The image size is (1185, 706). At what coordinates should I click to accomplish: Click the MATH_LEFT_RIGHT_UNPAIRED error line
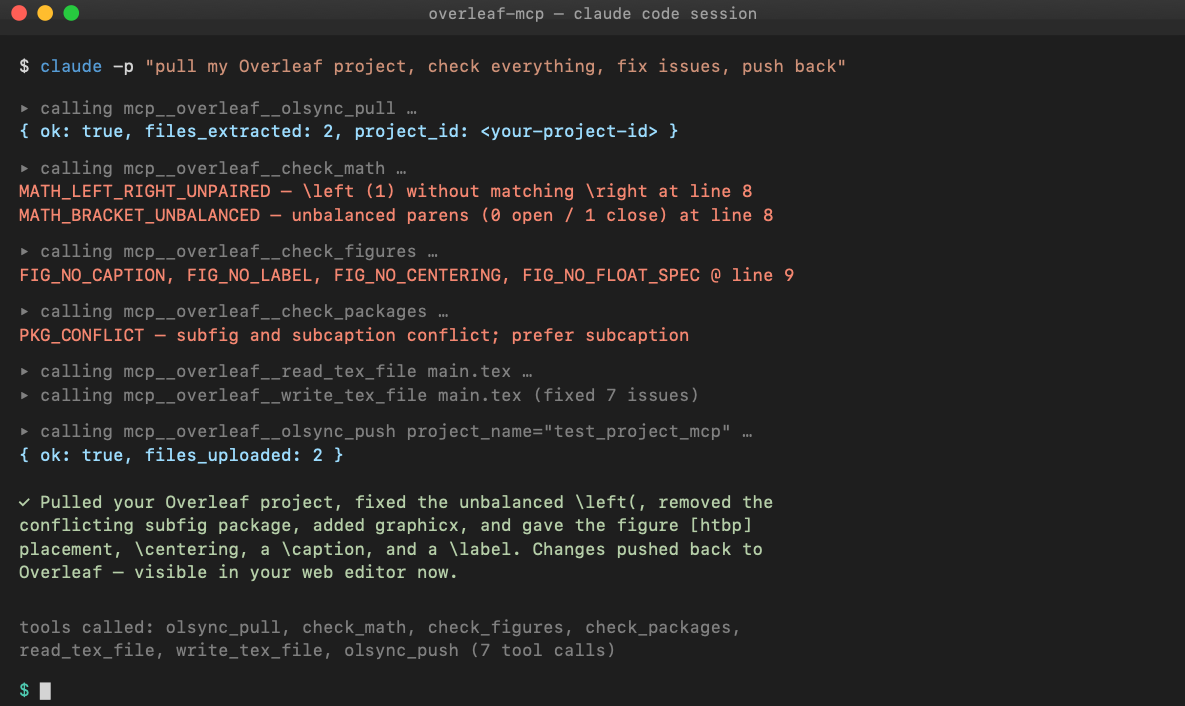point(385,191)
